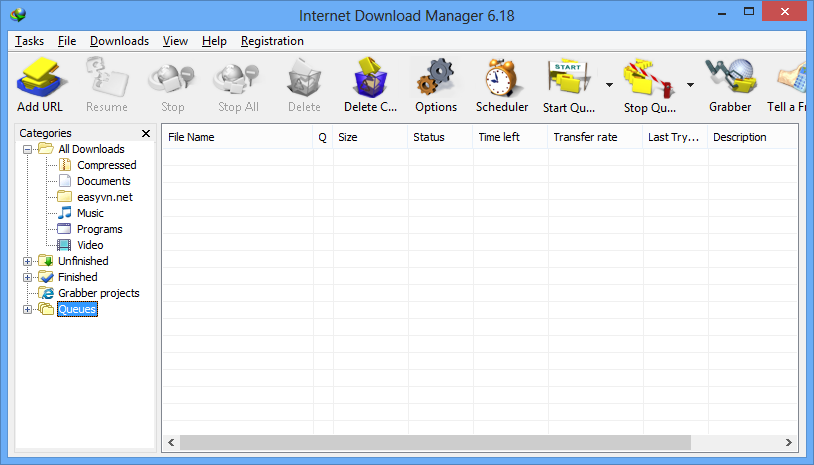Minimize the Internet Download Manager window
814x465 pixels.
(x=722, y=12)
